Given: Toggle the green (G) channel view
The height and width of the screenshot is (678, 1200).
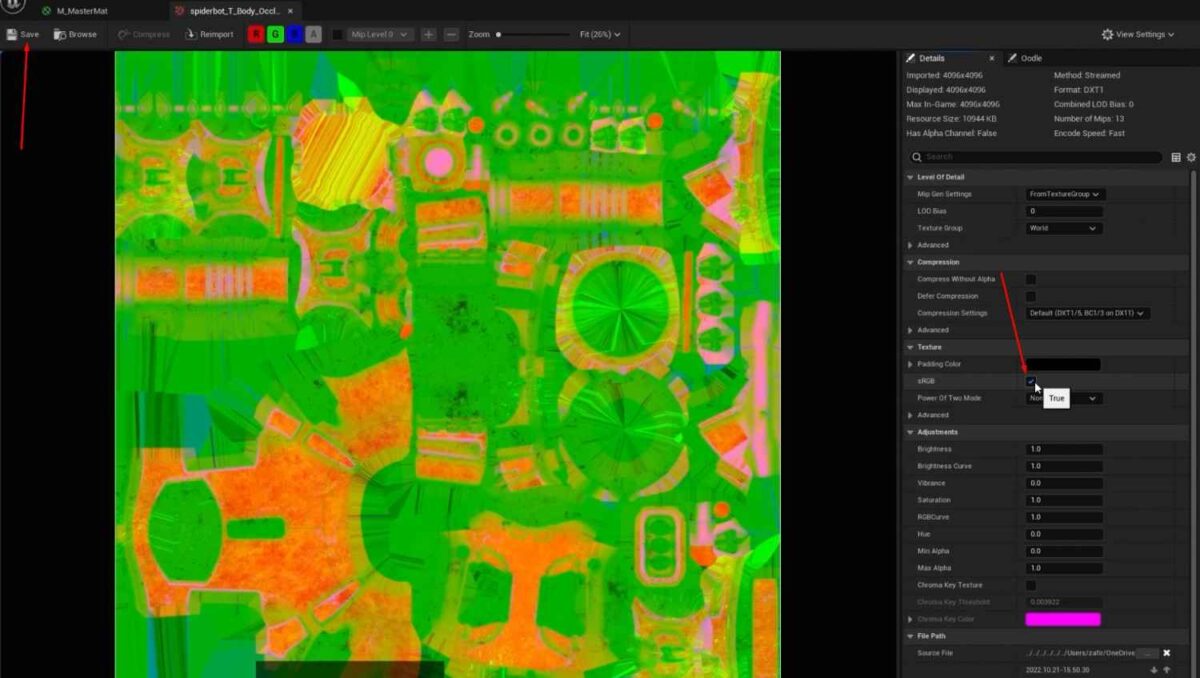Looking at the screenshot, I should (275, 33).
